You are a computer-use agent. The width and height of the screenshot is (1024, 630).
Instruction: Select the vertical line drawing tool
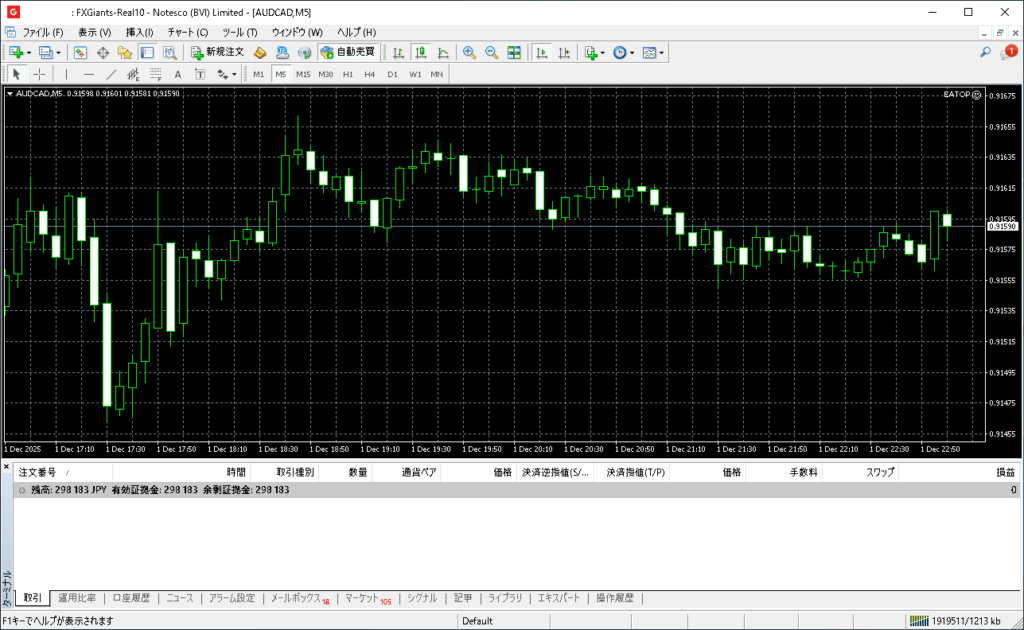[67, 74]
